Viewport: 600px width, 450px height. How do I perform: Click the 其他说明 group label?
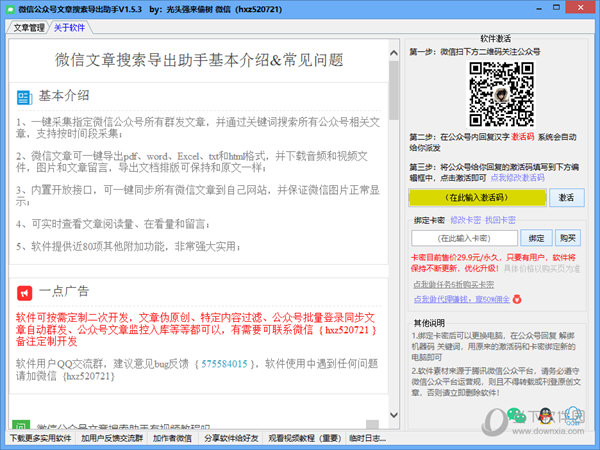429,323
